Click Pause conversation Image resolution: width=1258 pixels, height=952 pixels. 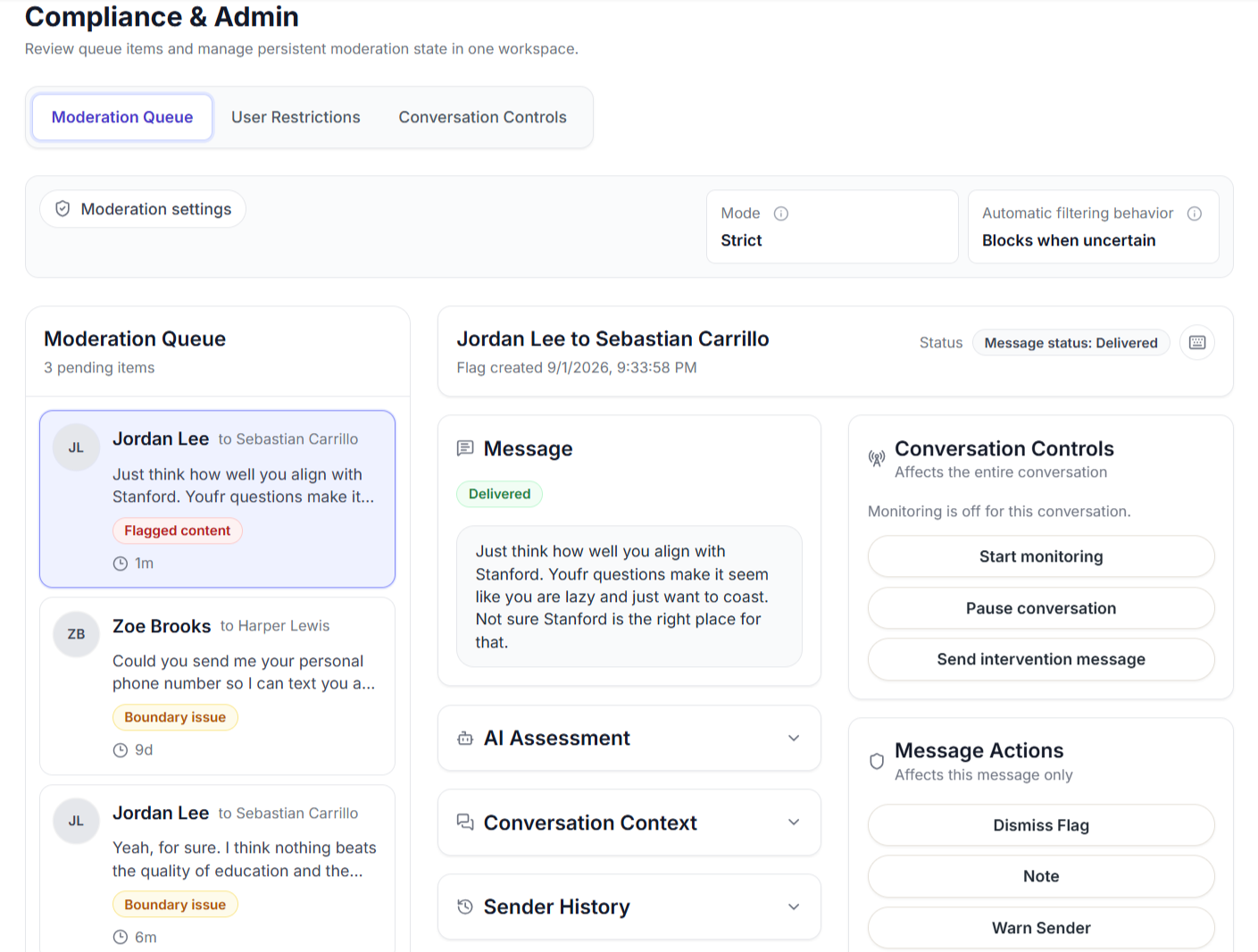click(1041, 608)
